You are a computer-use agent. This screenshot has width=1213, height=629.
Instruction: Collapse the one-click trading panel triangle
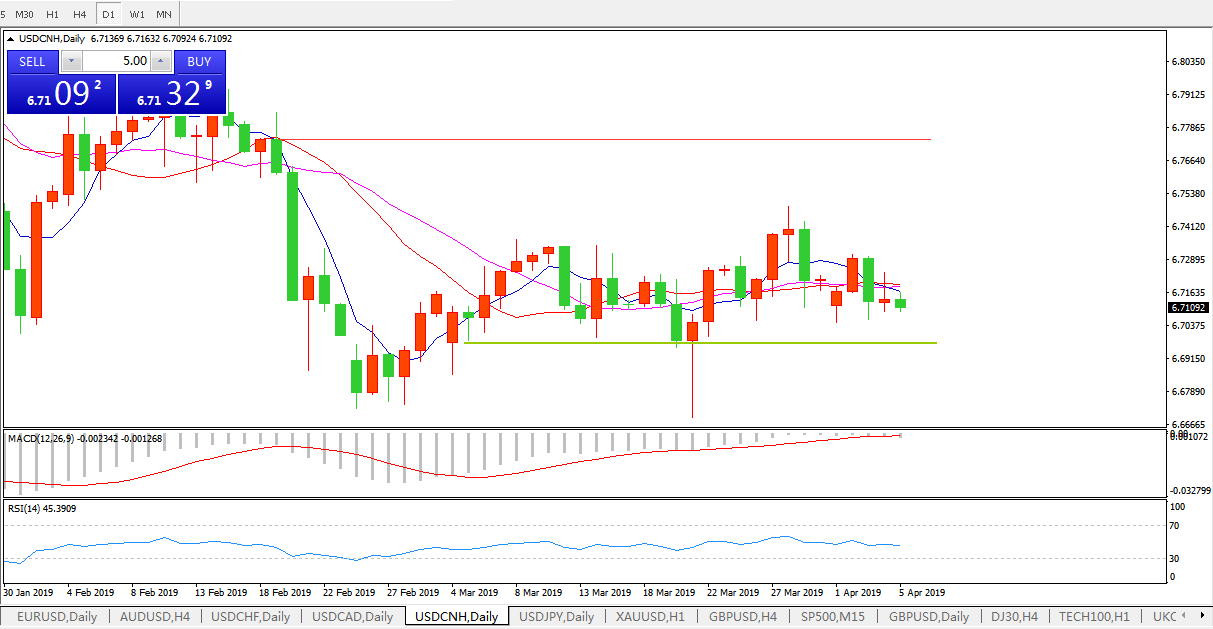11,39
